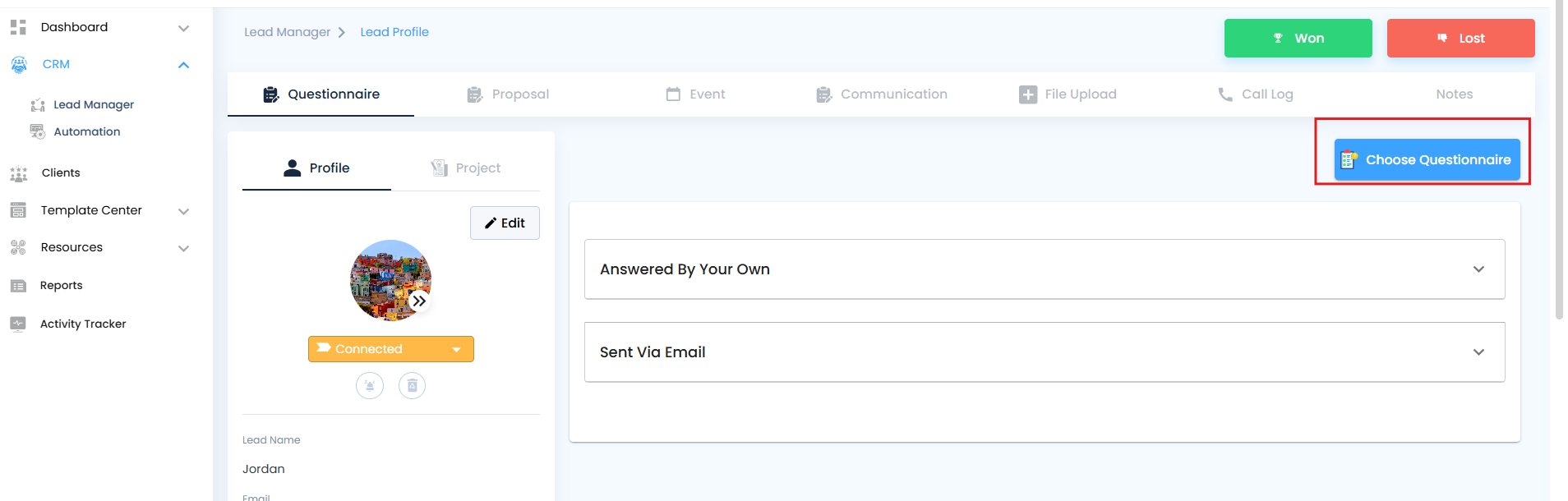The height and width of the screenshot is (501, 1568).
Task: Open Automation under CRM
Action: (87, 131)
